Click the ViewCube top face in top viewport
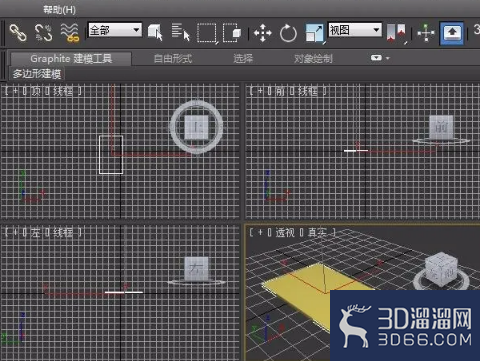 pyautogui.click(x=197, y=127)
